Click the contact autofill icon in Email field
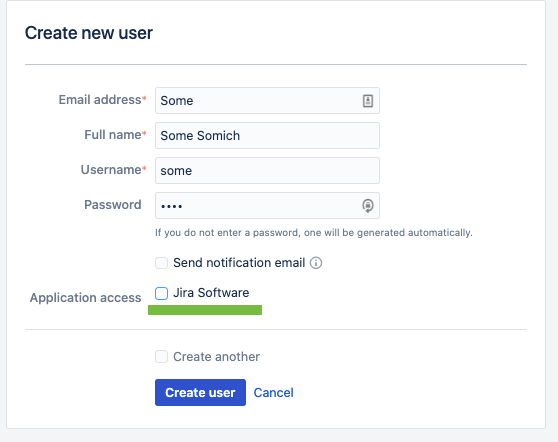The height and width of the screenshot is (442, 558). coord(368,101)
